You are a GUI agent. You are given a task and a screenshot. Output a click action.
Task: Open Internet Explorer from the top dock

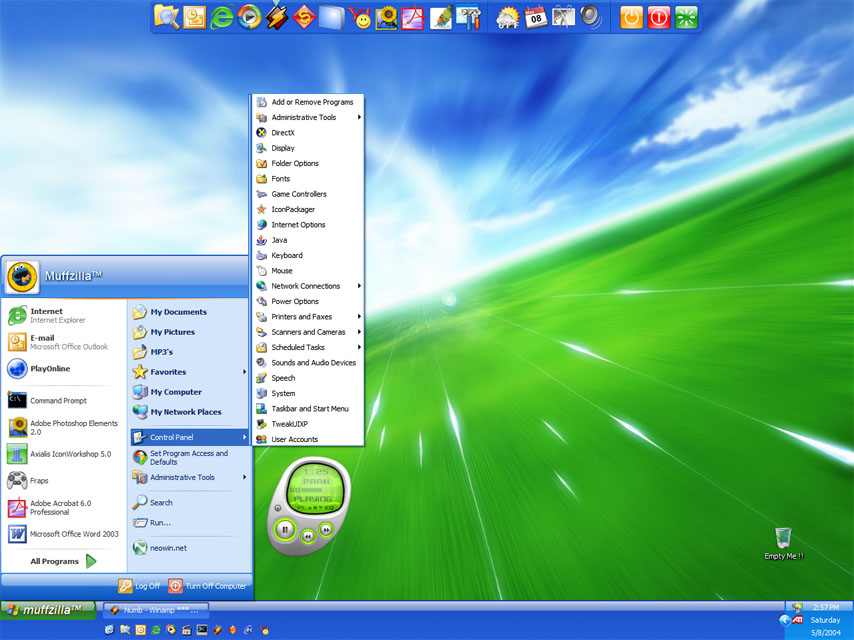point(222,17)
